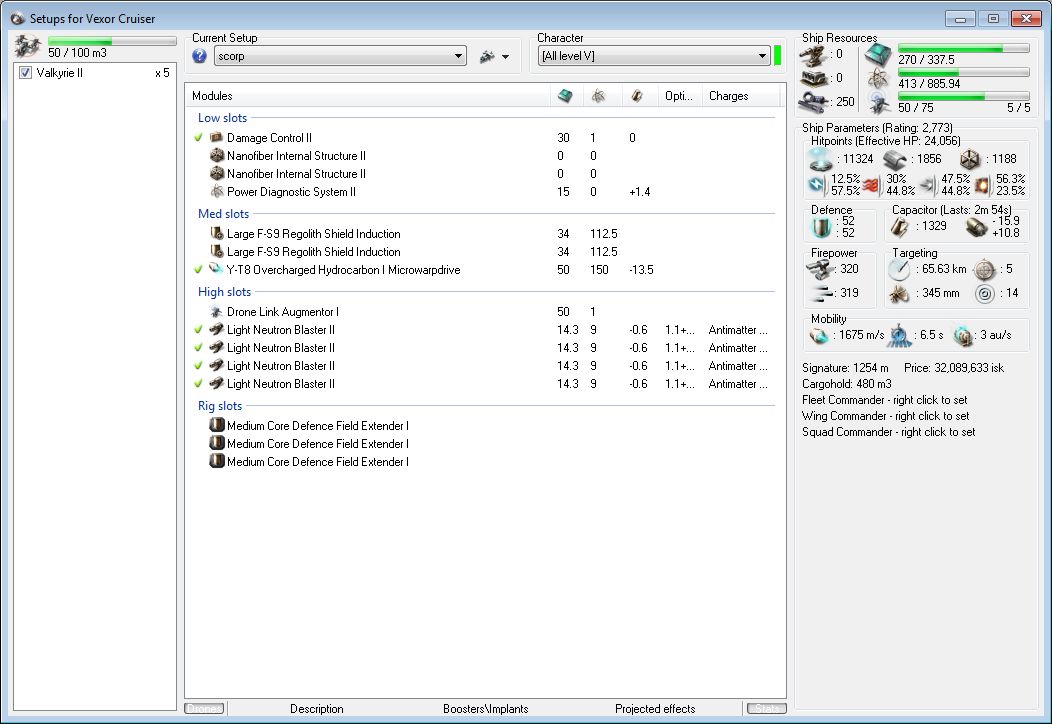The image size is (1052, 724).
Task: Select the second Large F-S9 Regolith Shield Induction
Action: [x=485, y=252]
